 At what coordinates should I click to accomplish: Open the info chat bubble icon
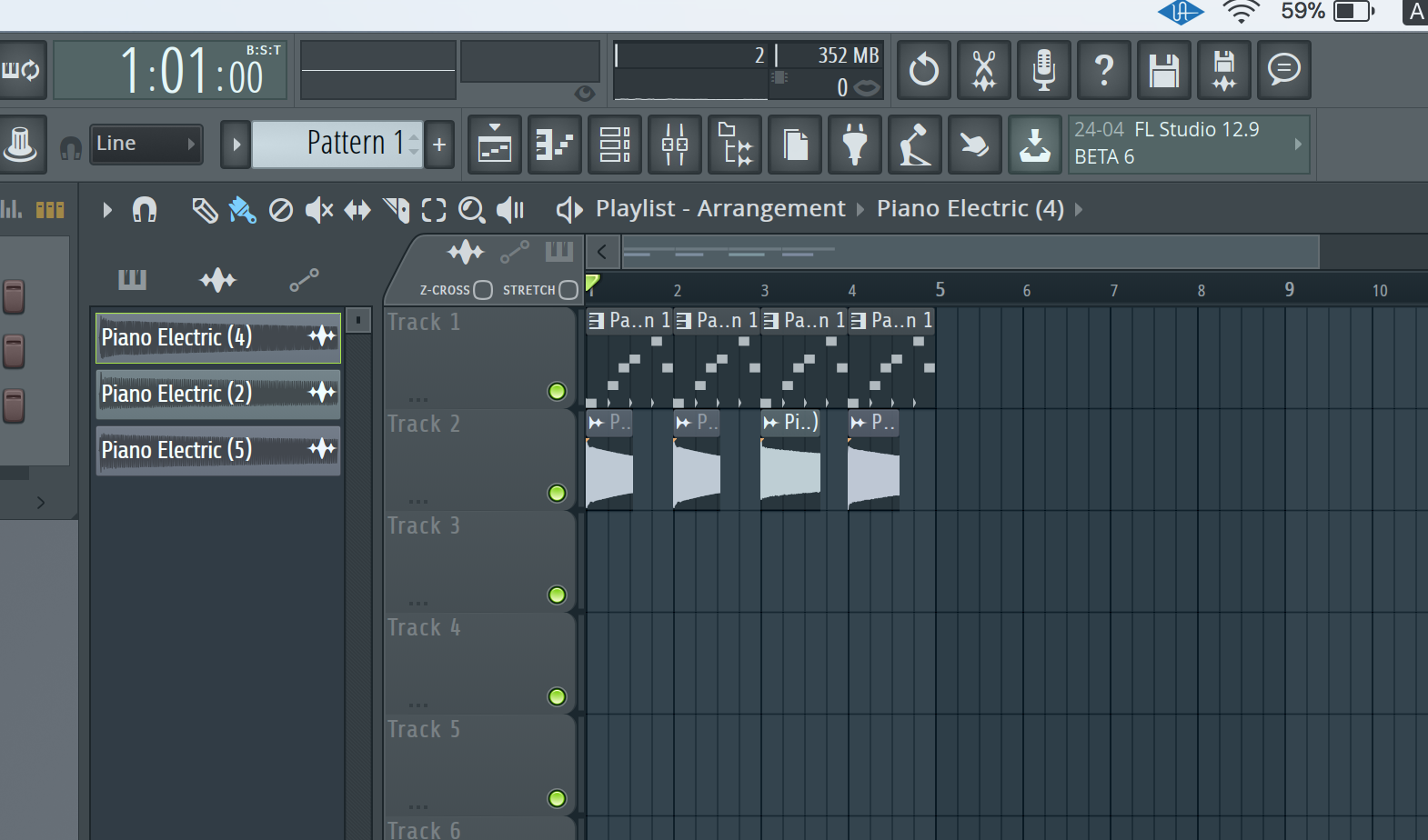tap(1284, 69)
